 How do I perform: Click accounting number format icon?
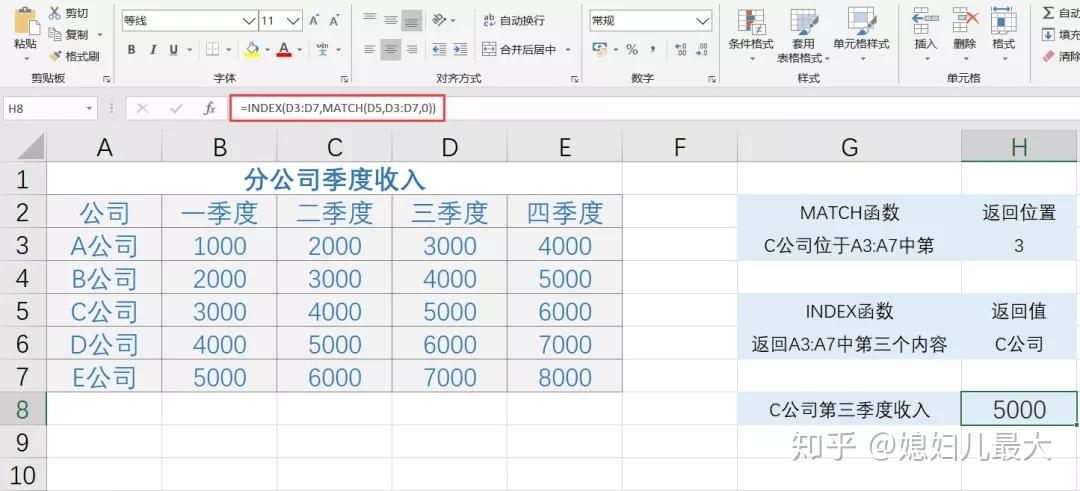600,50
